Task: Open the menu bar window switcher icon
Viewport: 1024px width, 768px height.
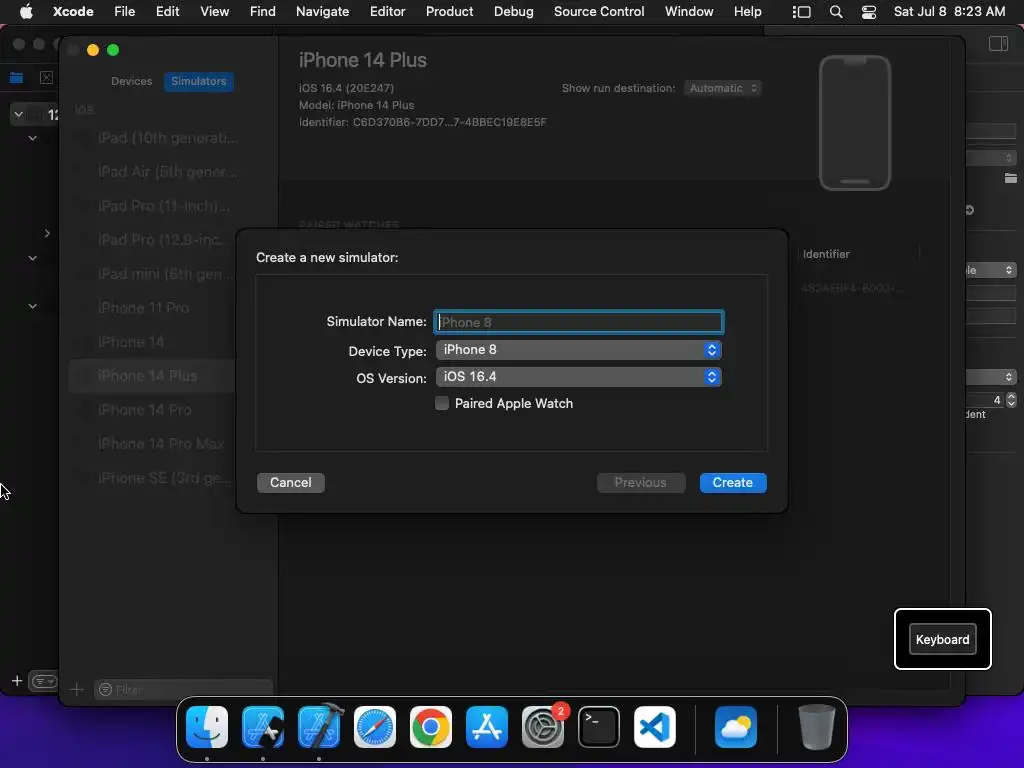Action: pos(801,12)
